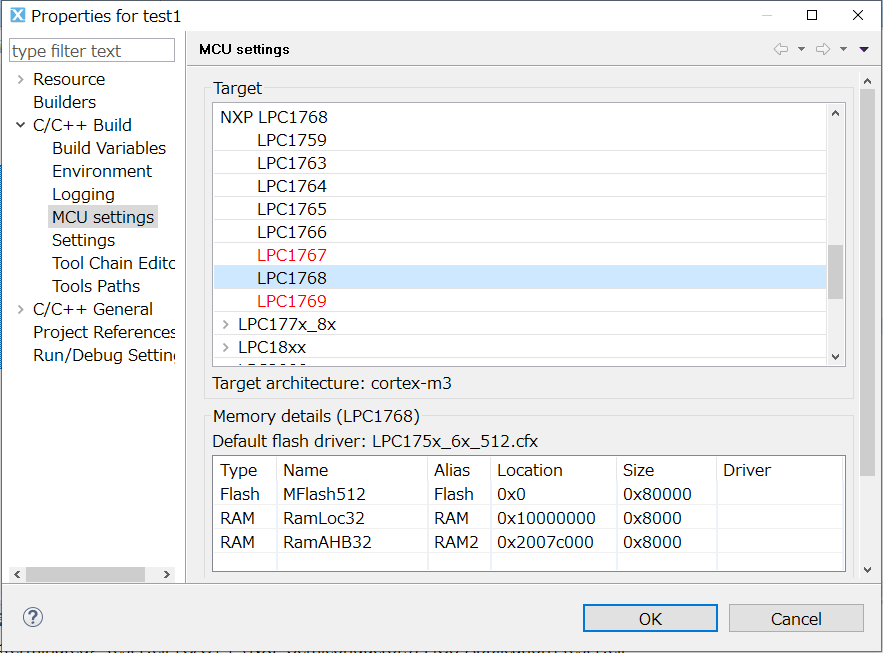Select Builders in the properties tree

64,102
